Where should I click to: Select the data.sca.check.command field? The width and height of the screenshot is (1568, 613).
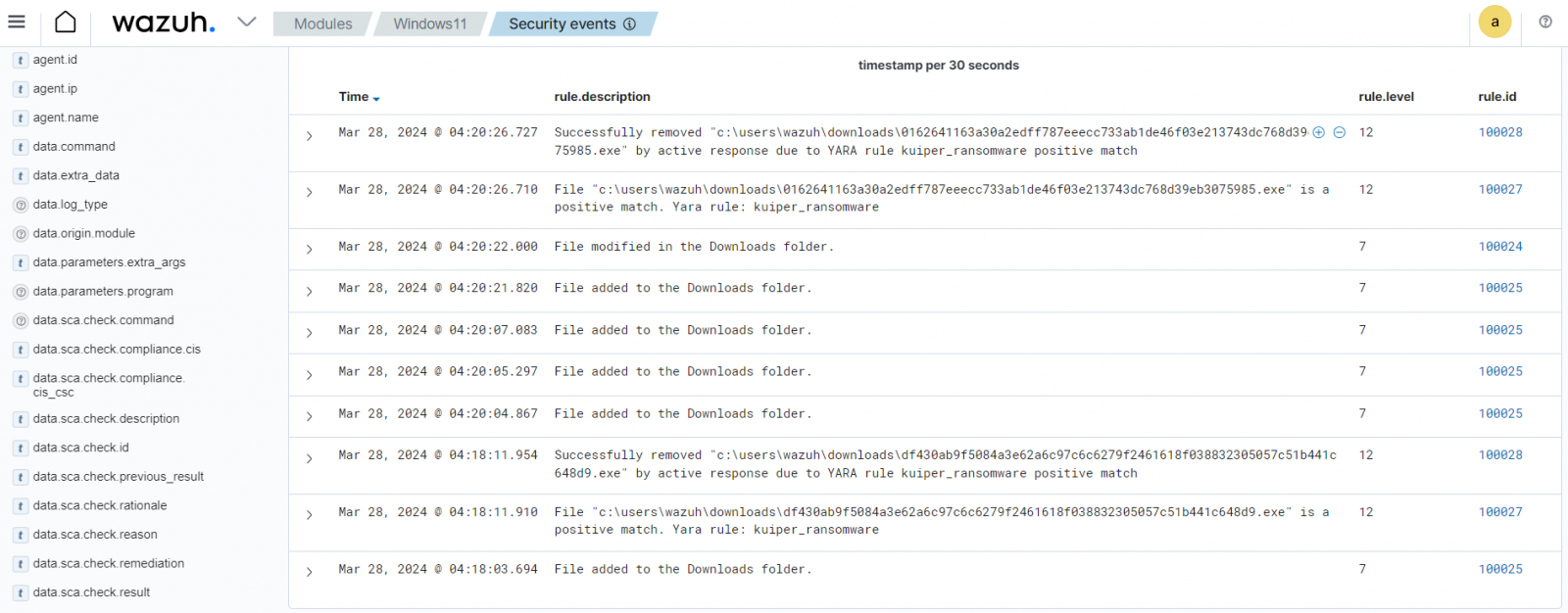click(103, 320)
